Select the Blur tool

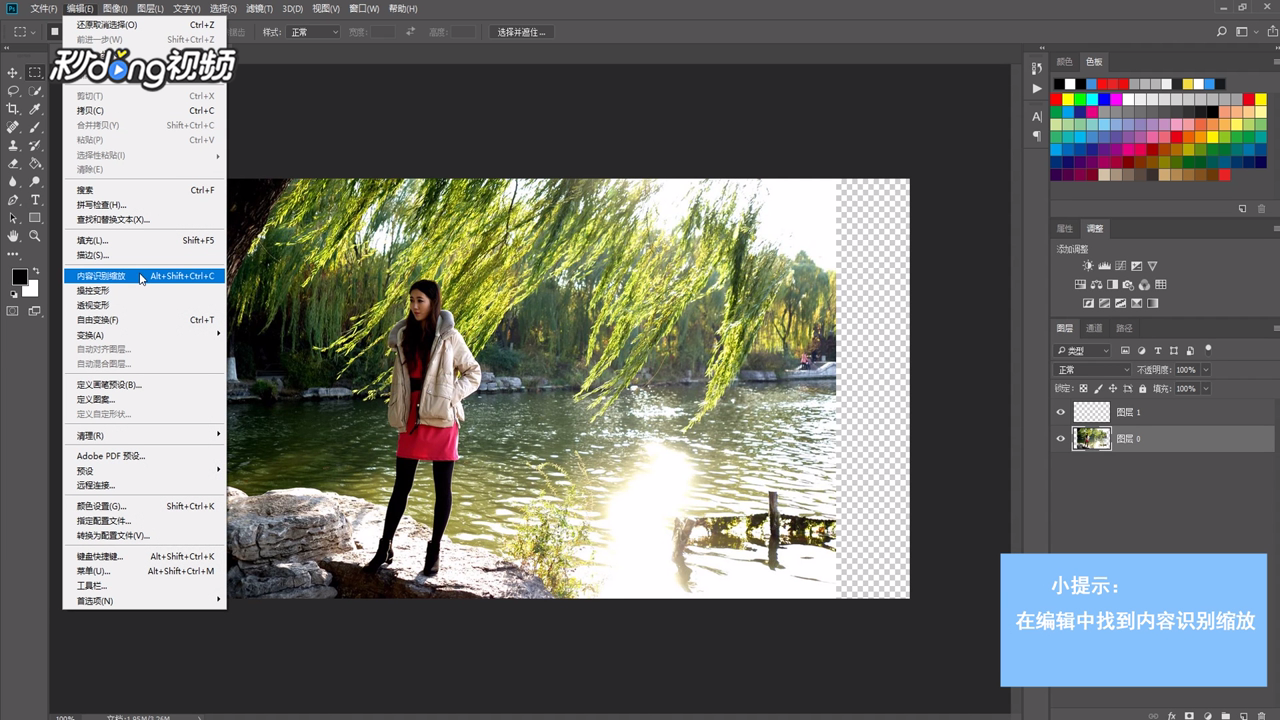pos(13,182)
